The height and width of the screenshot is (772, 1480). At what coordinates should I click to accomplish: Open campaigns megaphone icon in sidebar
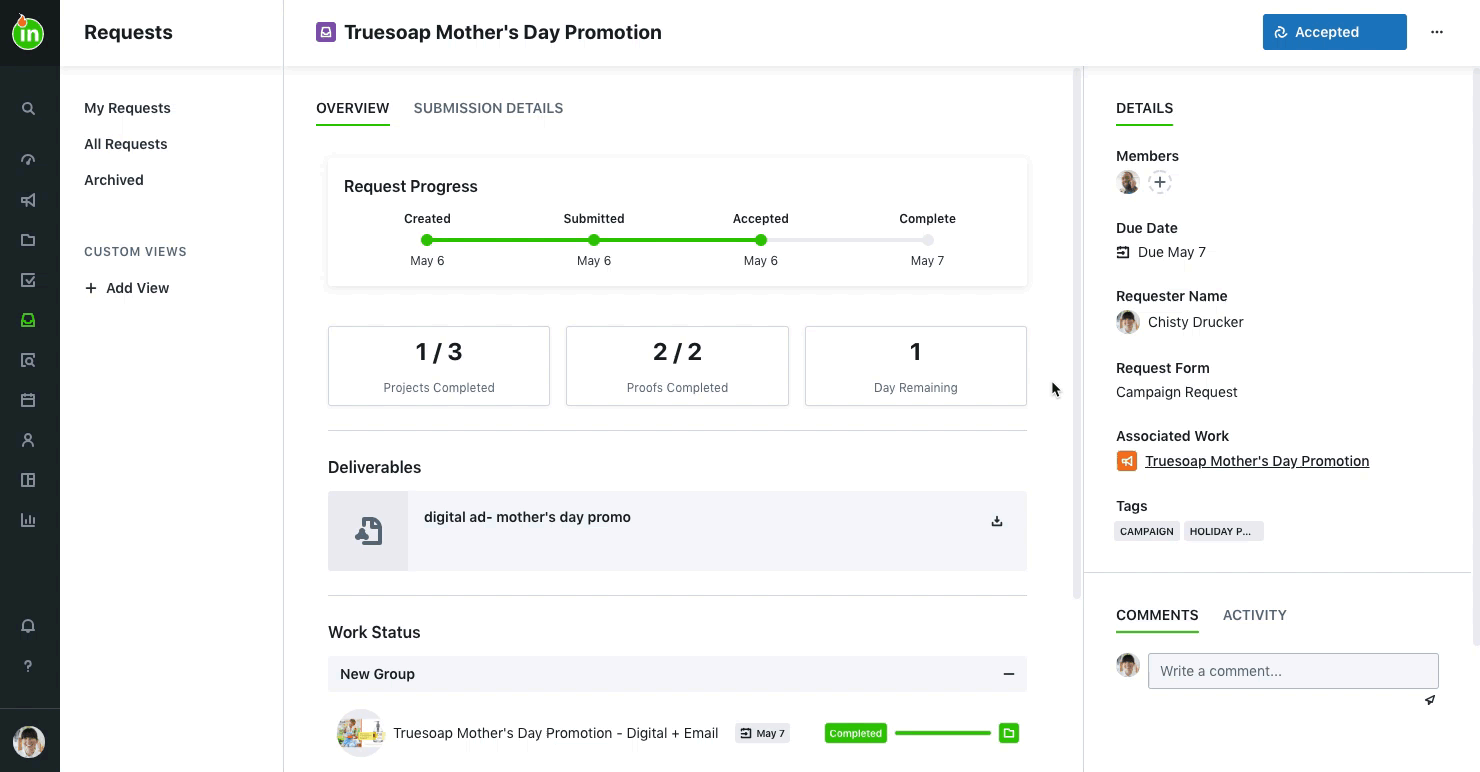point(28,200)
